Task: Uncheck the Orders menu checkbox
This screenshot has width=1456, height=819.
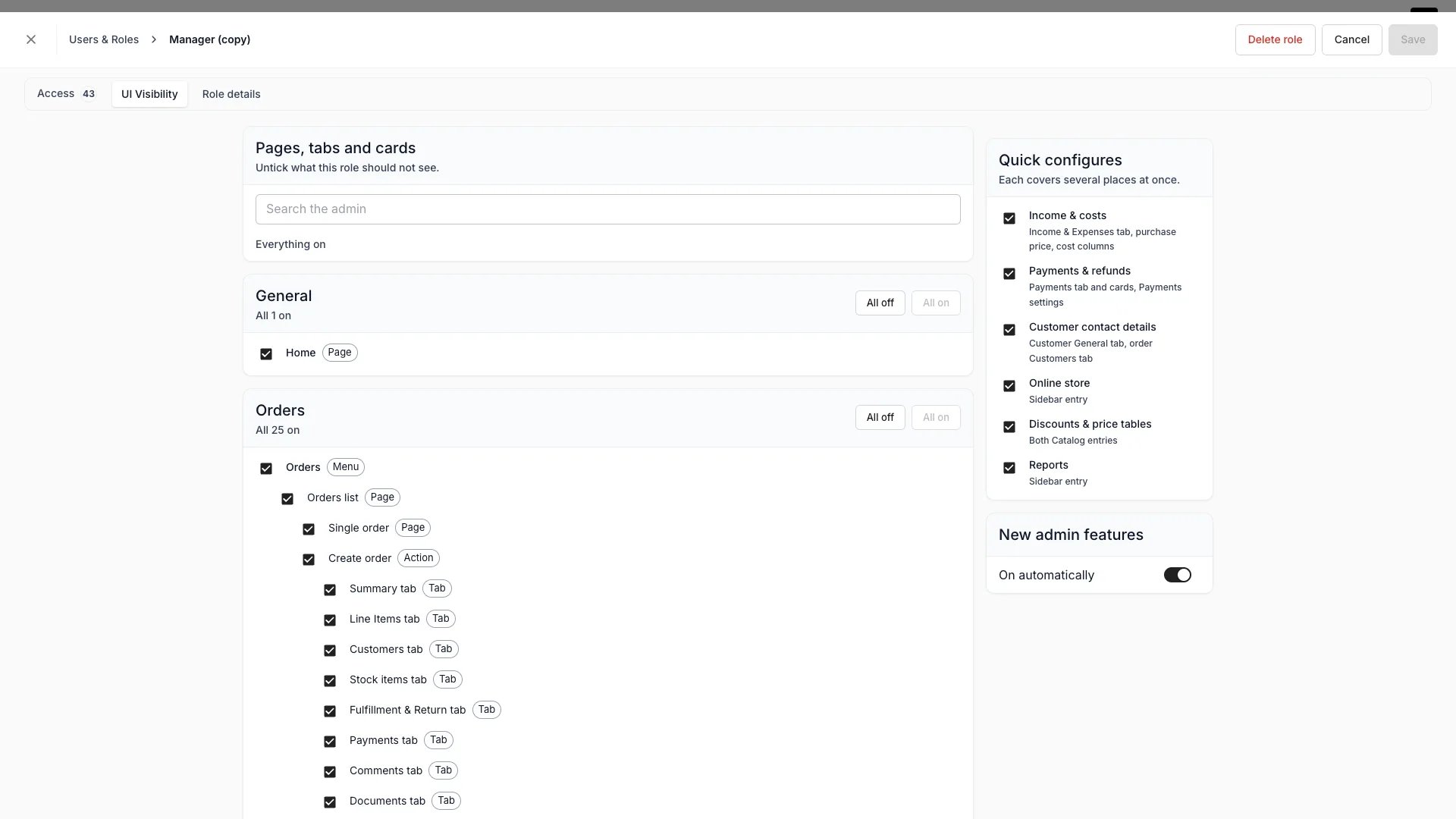Action: 266,469
